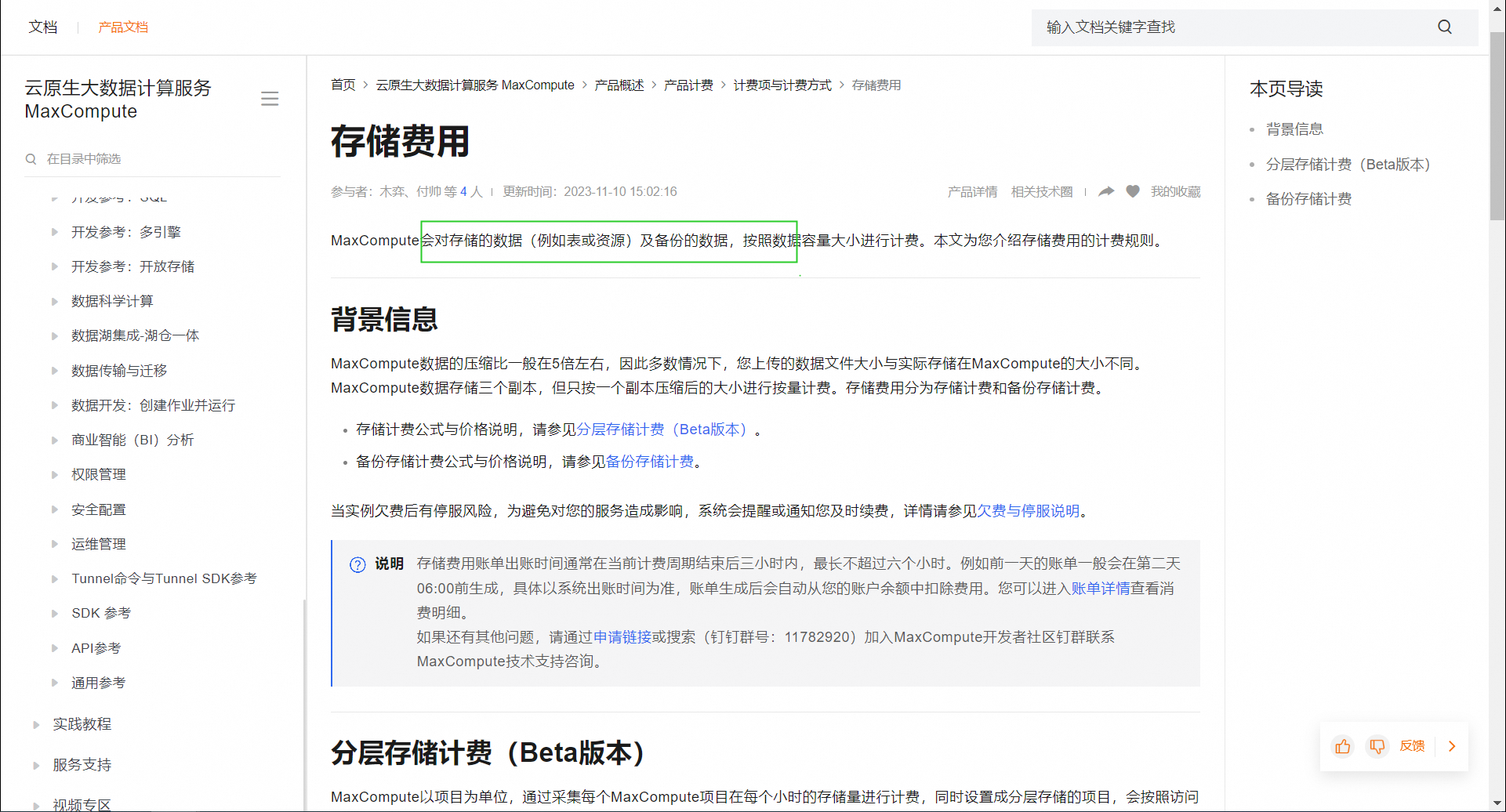The width and height of the screenshot is (1506, 812).
Task: Click 反馈 feedback button
Action: (x=1413, y=746)
